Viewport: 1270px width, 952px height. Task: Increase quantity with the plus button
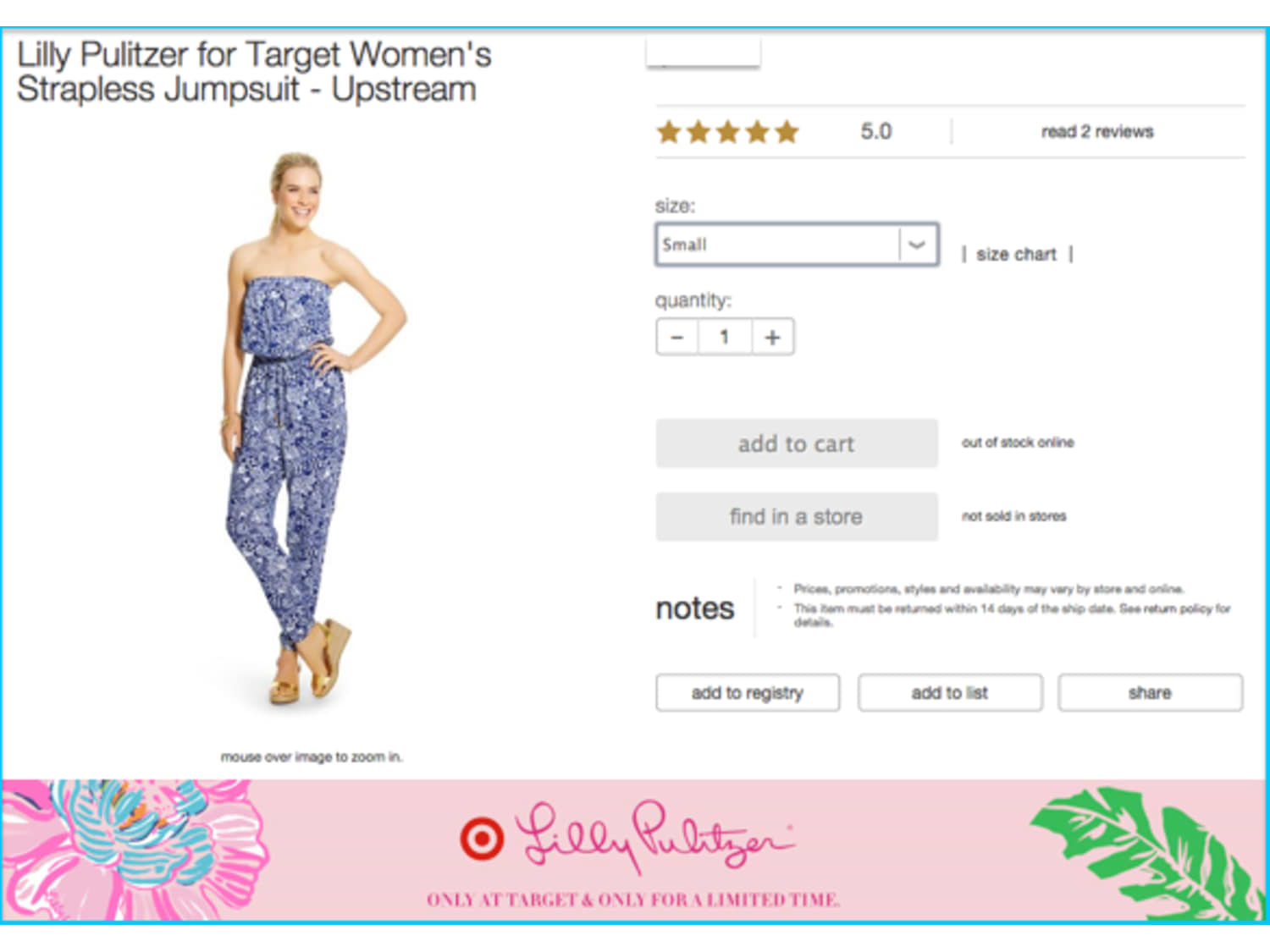[x=772, y=337]
